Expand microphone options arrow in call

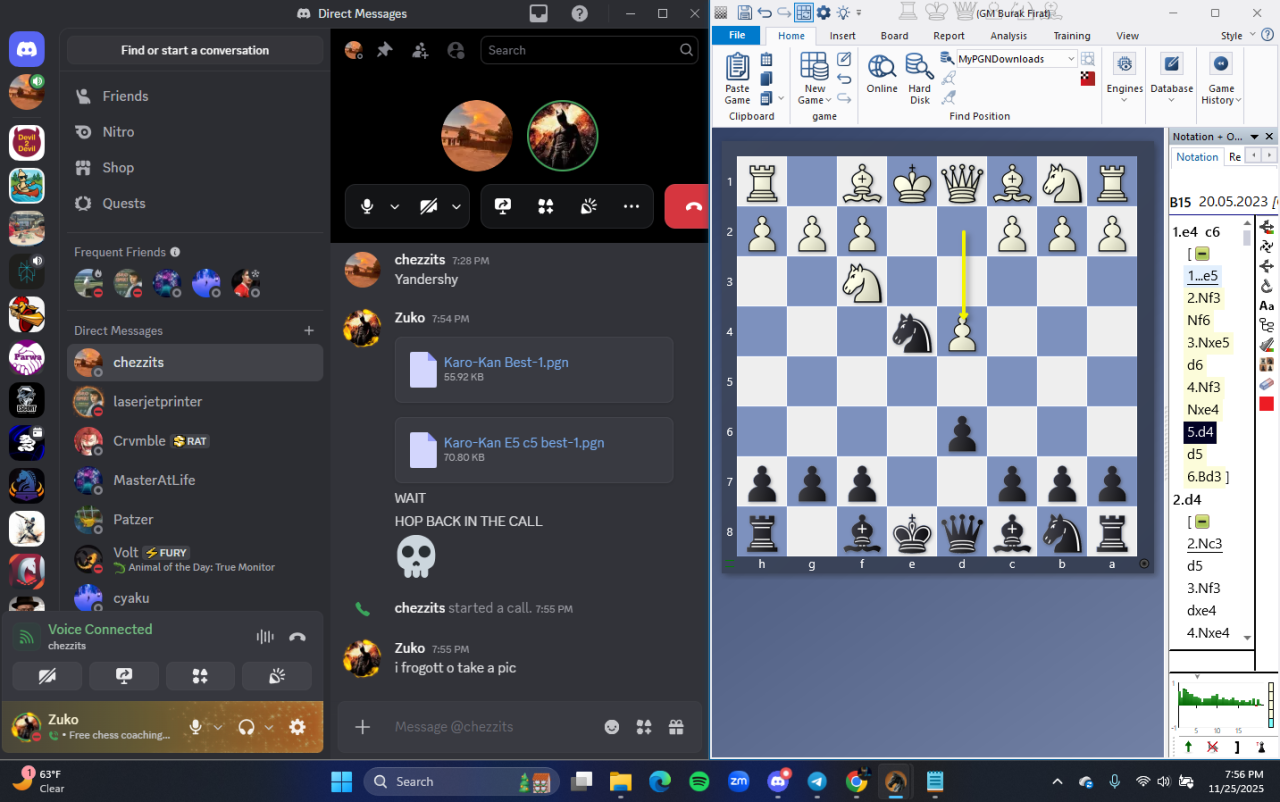pyautogui.click(x=394, y=207)
